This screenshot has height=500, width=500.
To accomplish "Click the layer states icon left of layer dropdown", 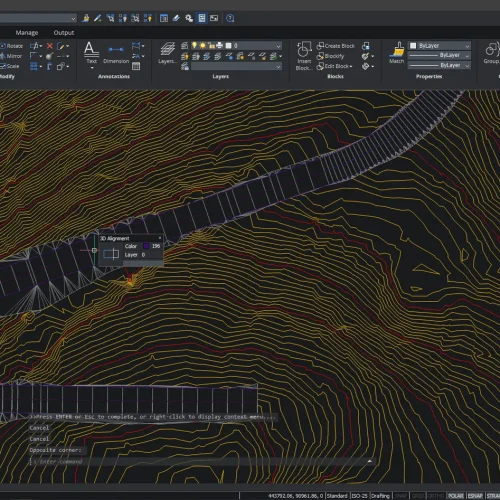I will click(x=184, y=46).
